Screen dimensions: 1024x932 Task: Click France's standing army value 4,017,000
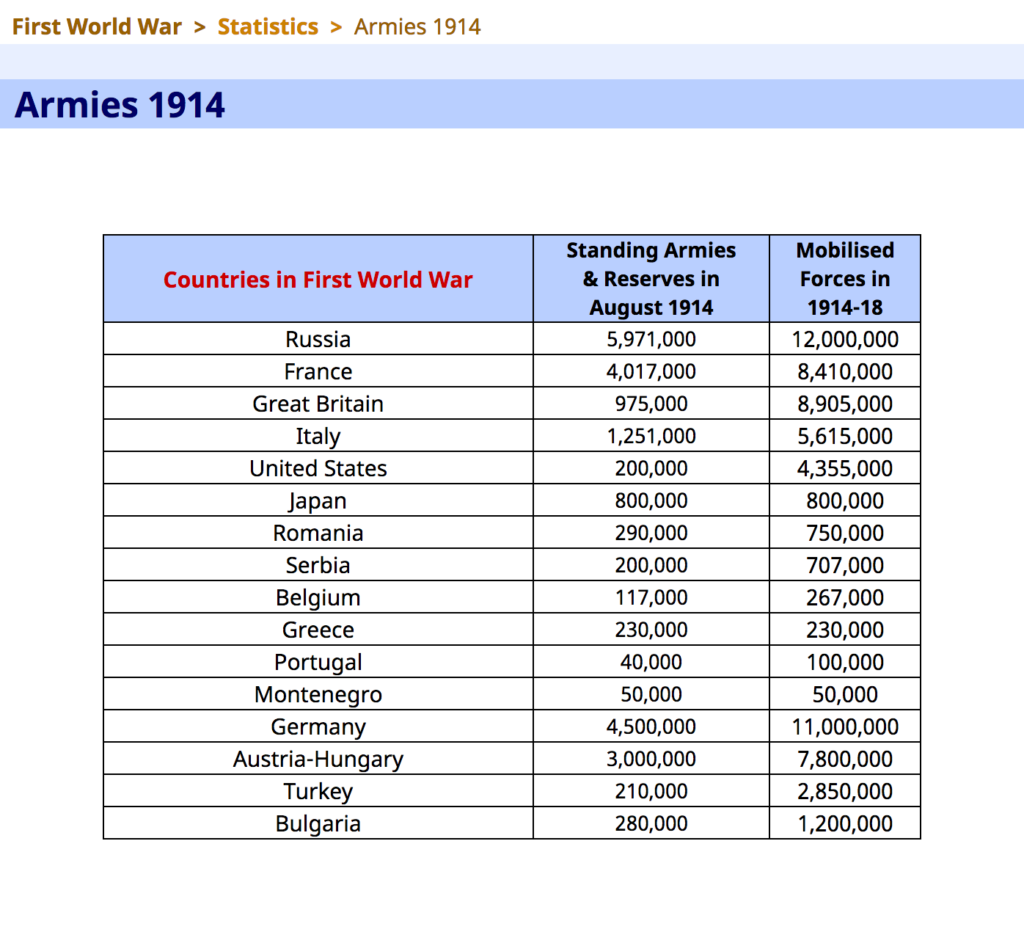(651, 372)
